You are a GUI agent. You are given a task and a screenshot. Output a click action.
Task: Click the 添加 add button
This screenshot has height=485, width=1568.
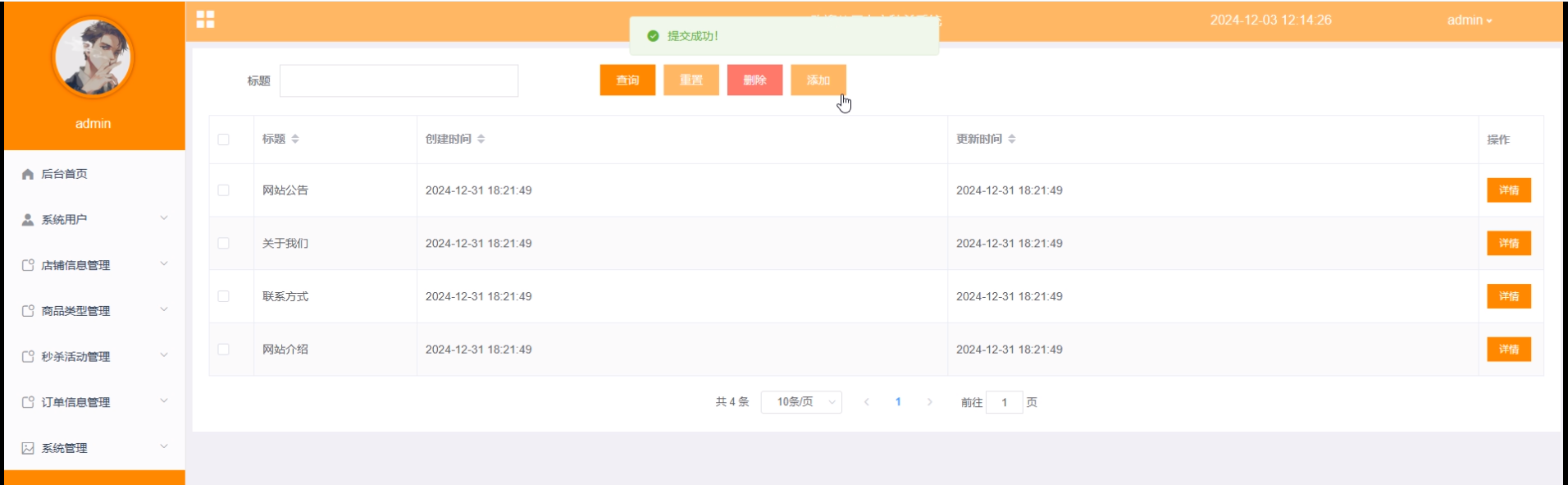tap(818, 80)
